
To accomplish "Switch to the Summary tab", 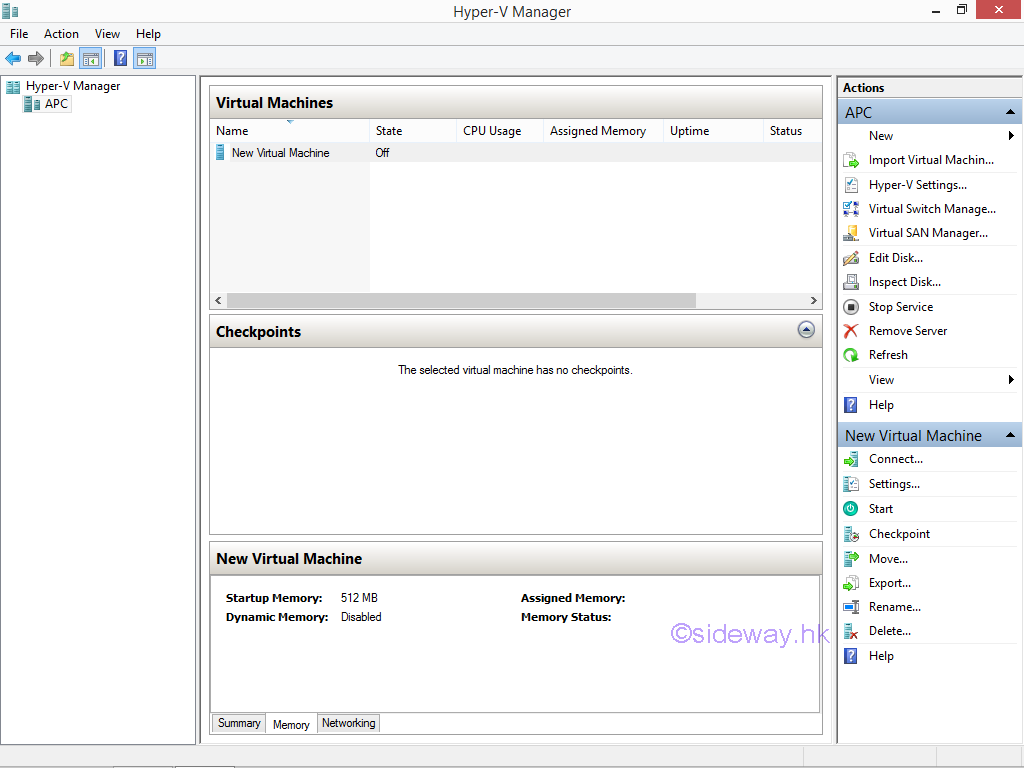I will (239, 723).
